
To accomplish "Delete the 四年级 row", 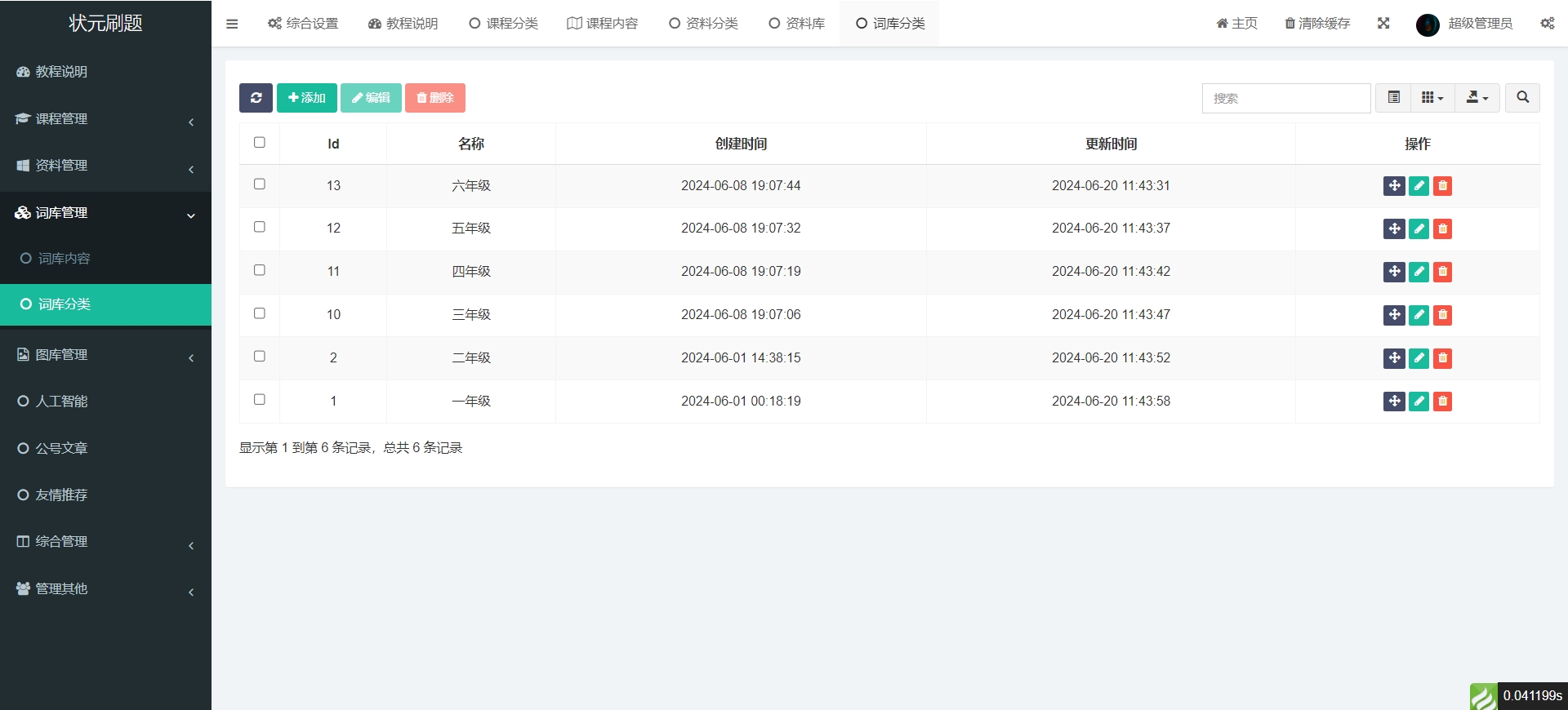I will [x=1443, y=272].
